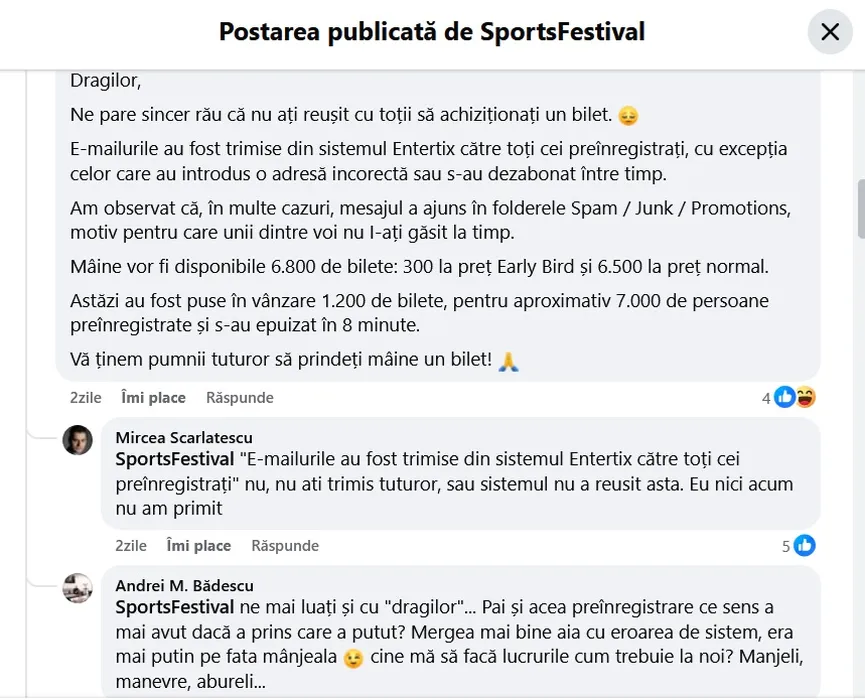This screenshot has height=700, width=865.
Task: Open Andrei M. Bădescu's avatar
Action: click(x=78, y=588)
